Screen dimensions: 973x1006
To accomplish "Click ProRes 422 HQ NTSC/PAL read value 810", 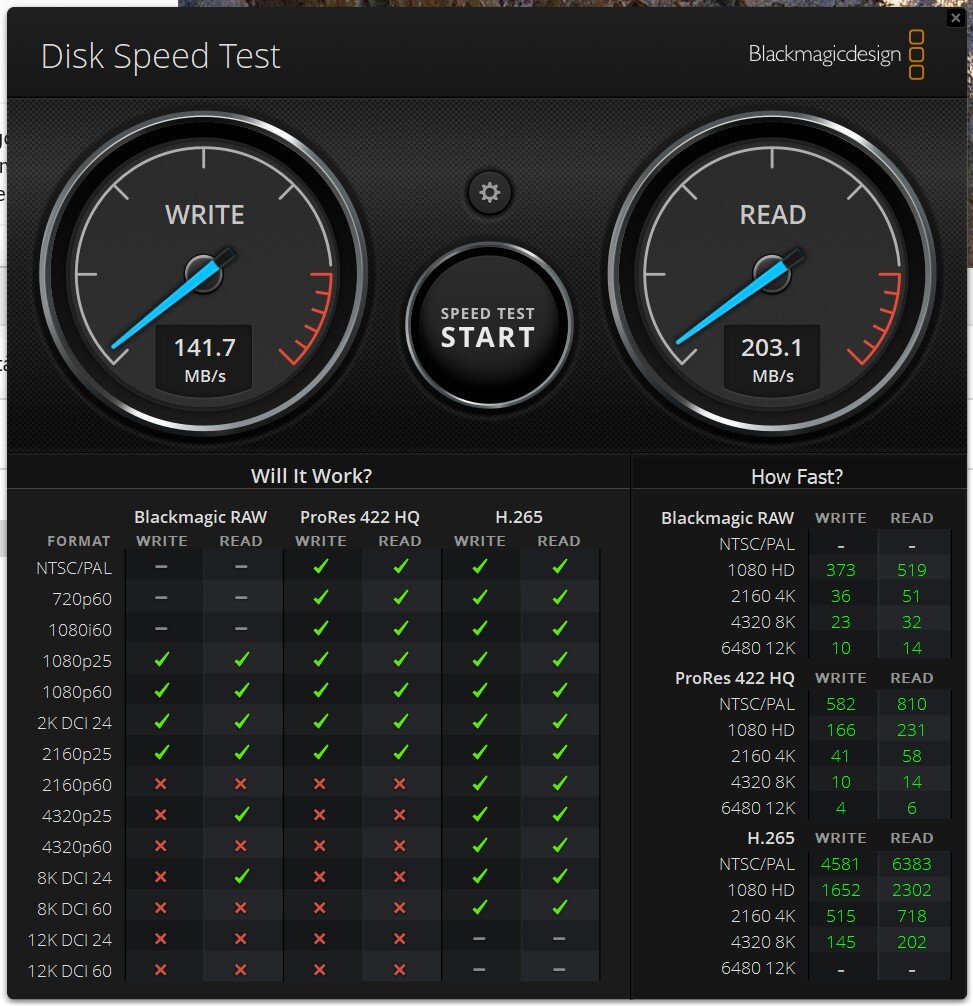I will (x=911, y=704).
